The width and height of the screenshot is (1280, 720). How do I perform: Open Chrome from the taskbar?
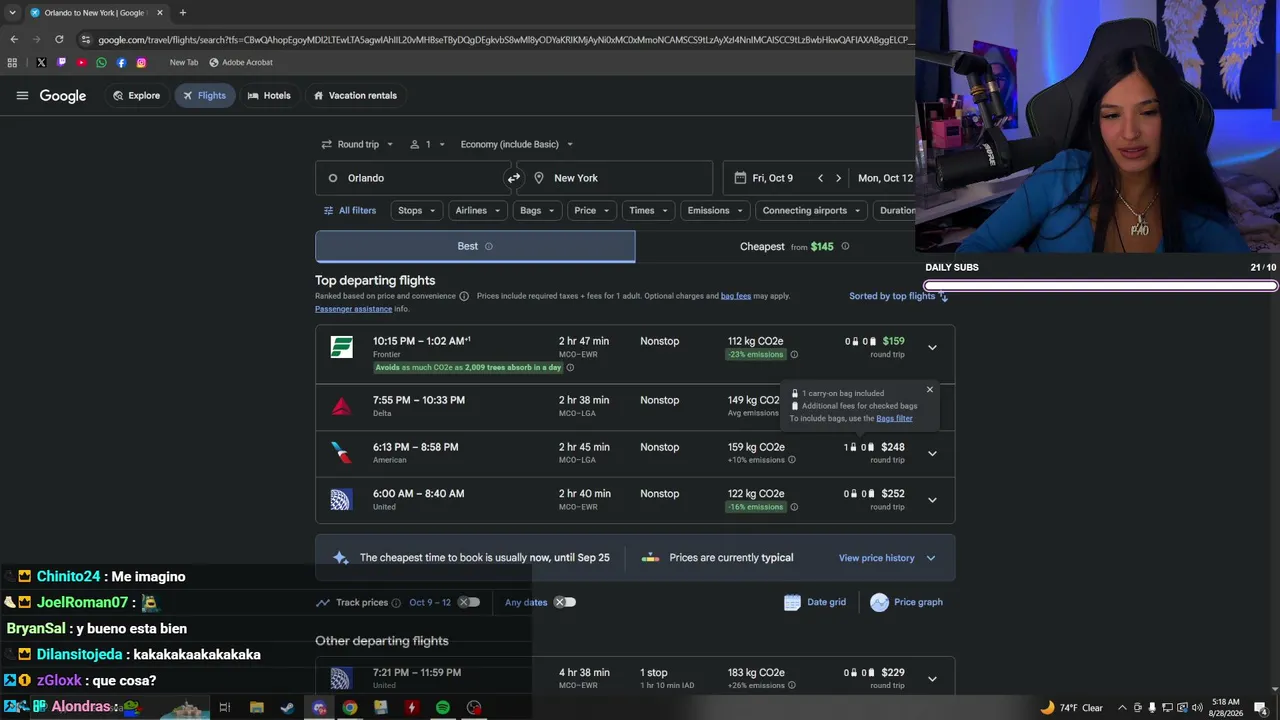tap(350, 708)
